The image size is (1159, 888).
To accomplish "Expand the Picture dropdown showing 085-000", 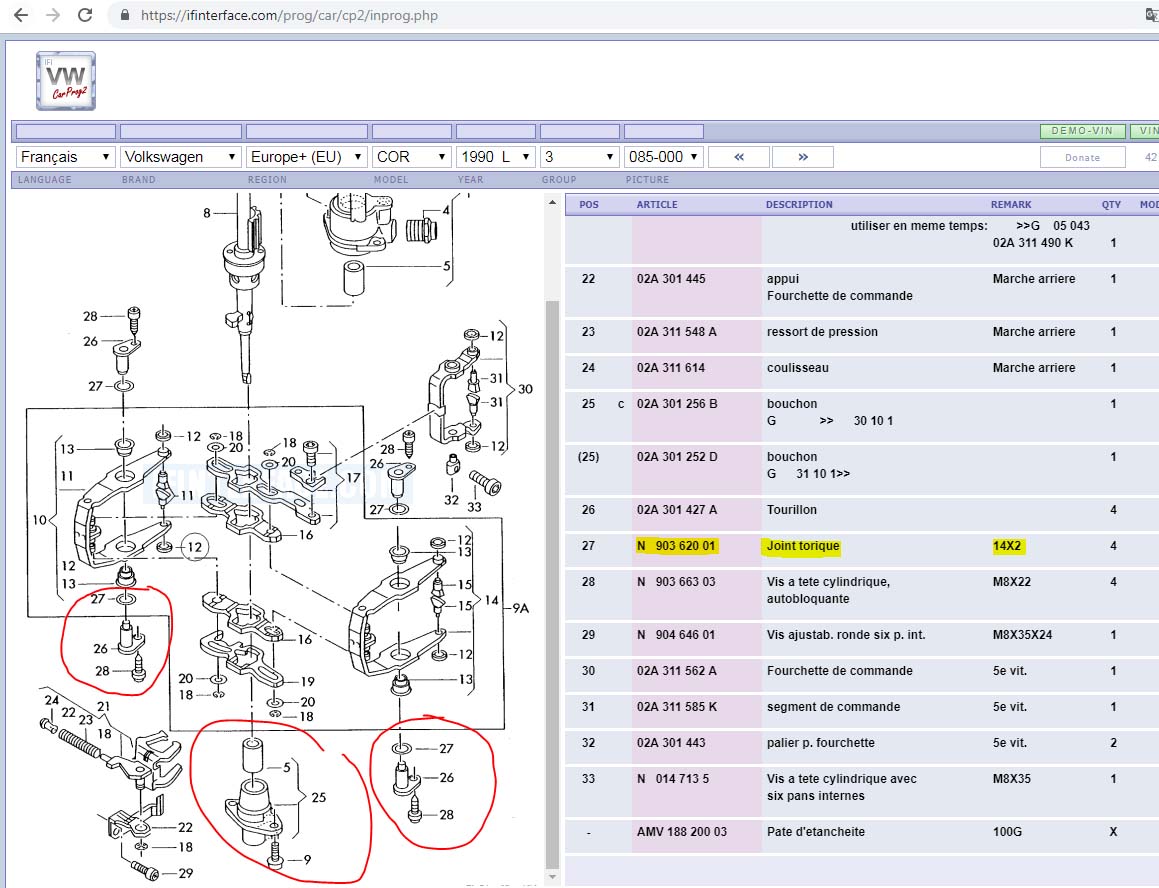I will tap(663, 157).
